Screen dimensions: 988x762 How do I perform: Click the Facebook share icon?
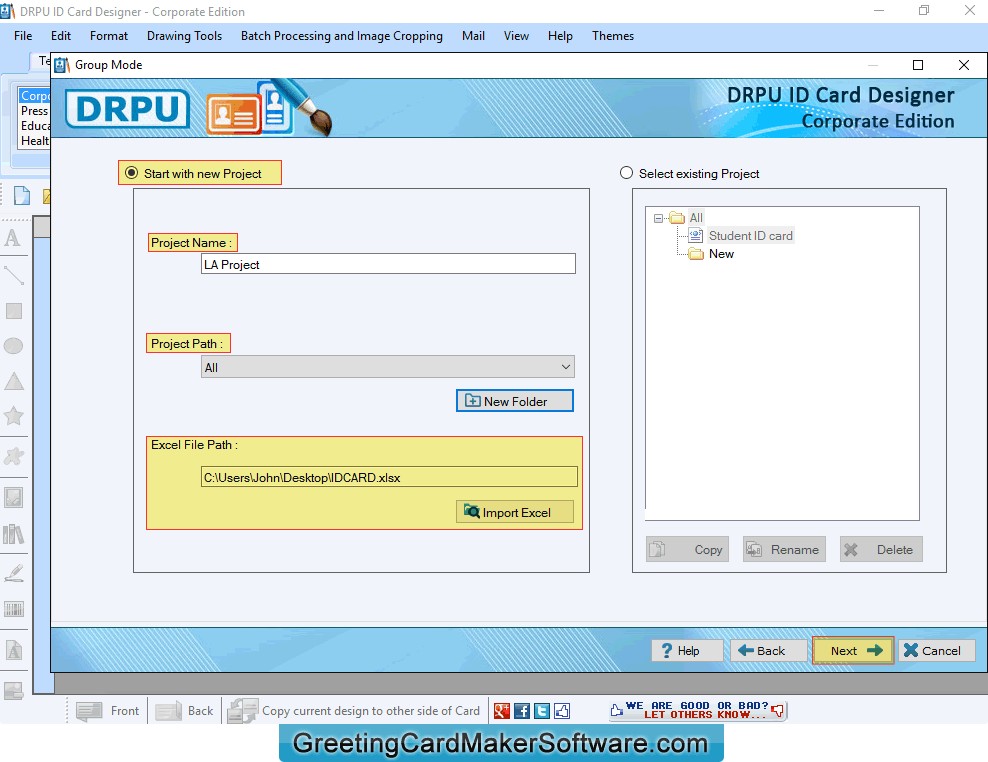pos(522,711)
